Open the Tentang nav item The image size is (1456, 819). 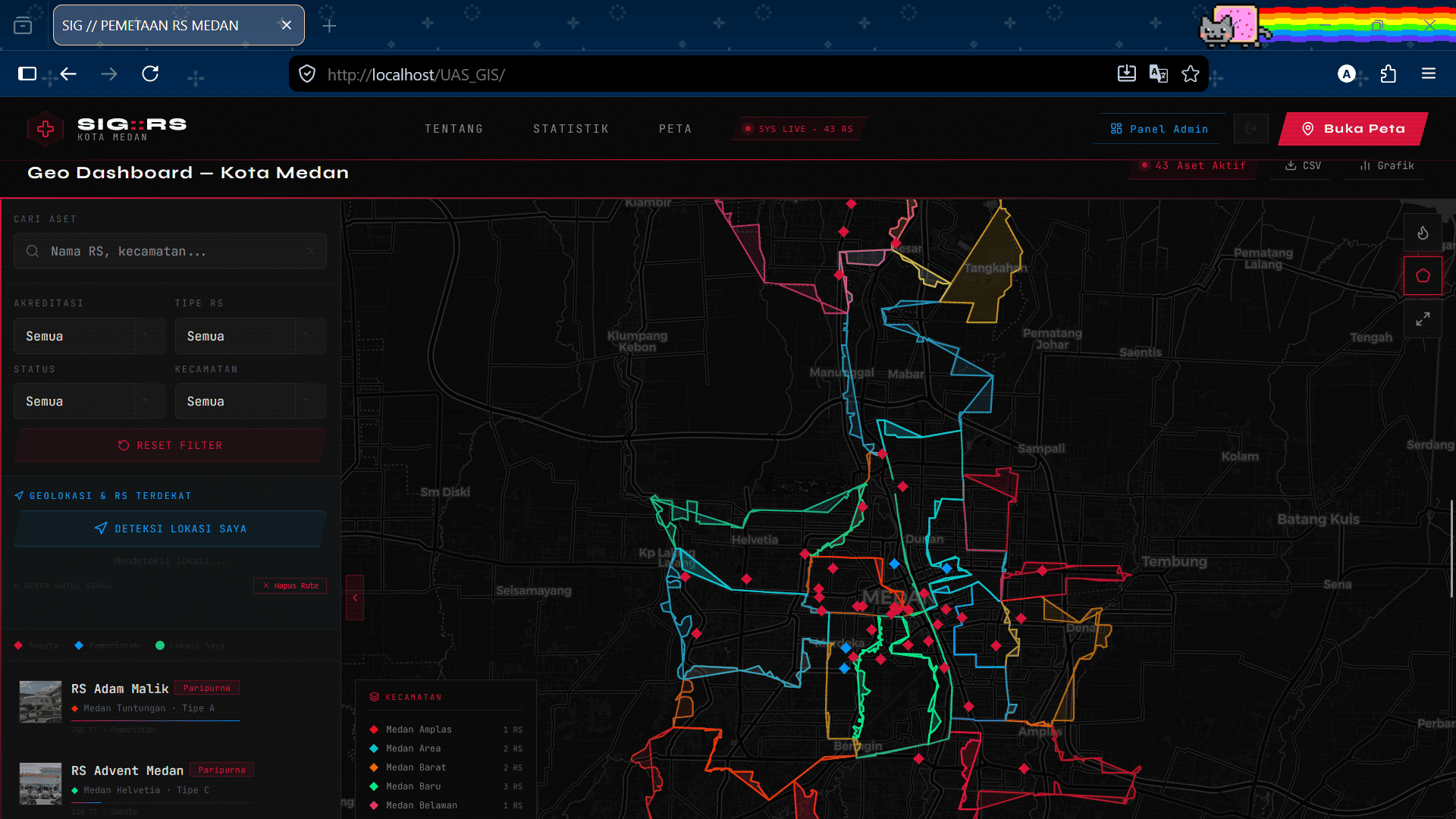tap(453, 129)
